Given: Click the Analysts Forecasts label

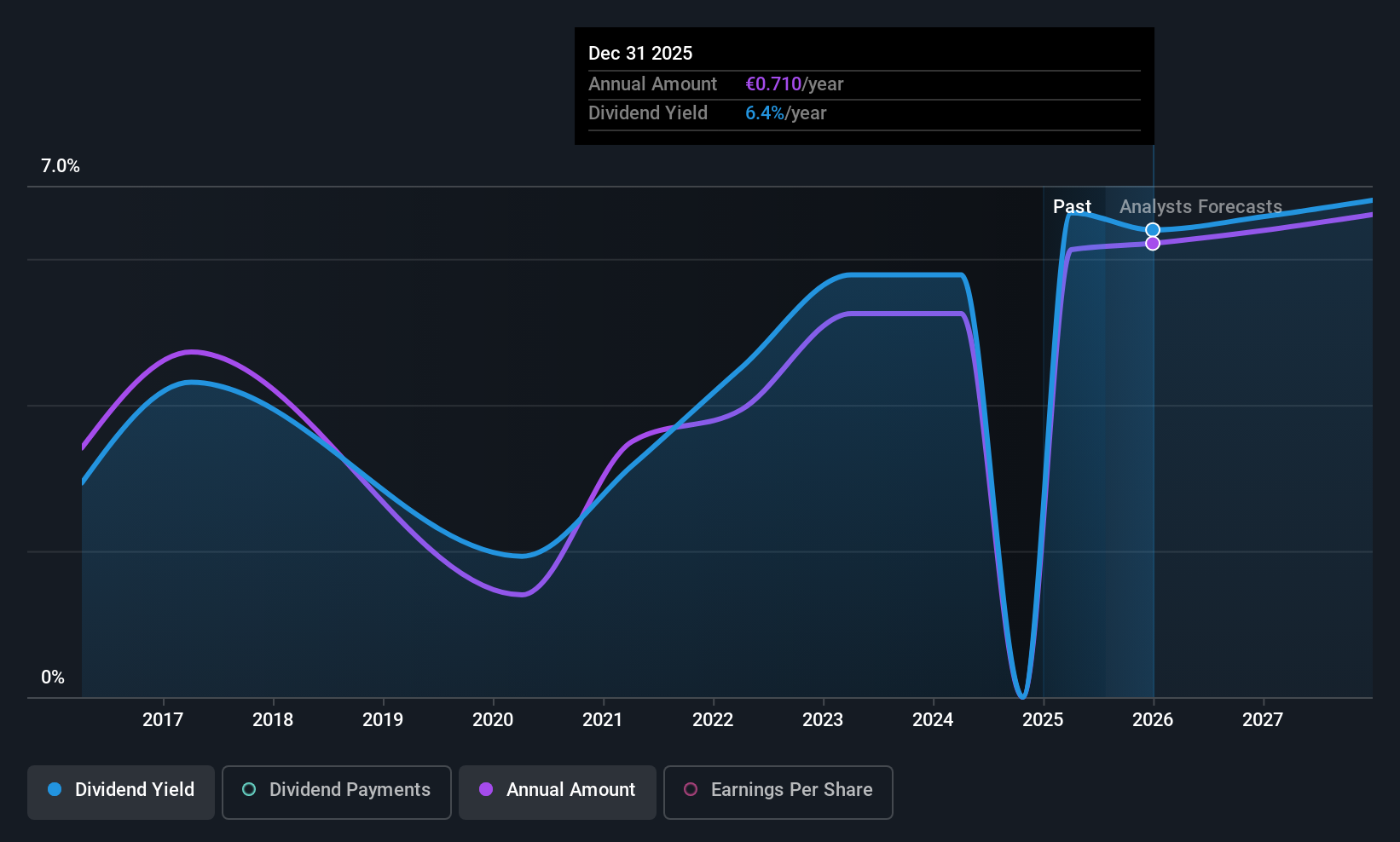Looking at the screenshot, I should (1200, 206).
